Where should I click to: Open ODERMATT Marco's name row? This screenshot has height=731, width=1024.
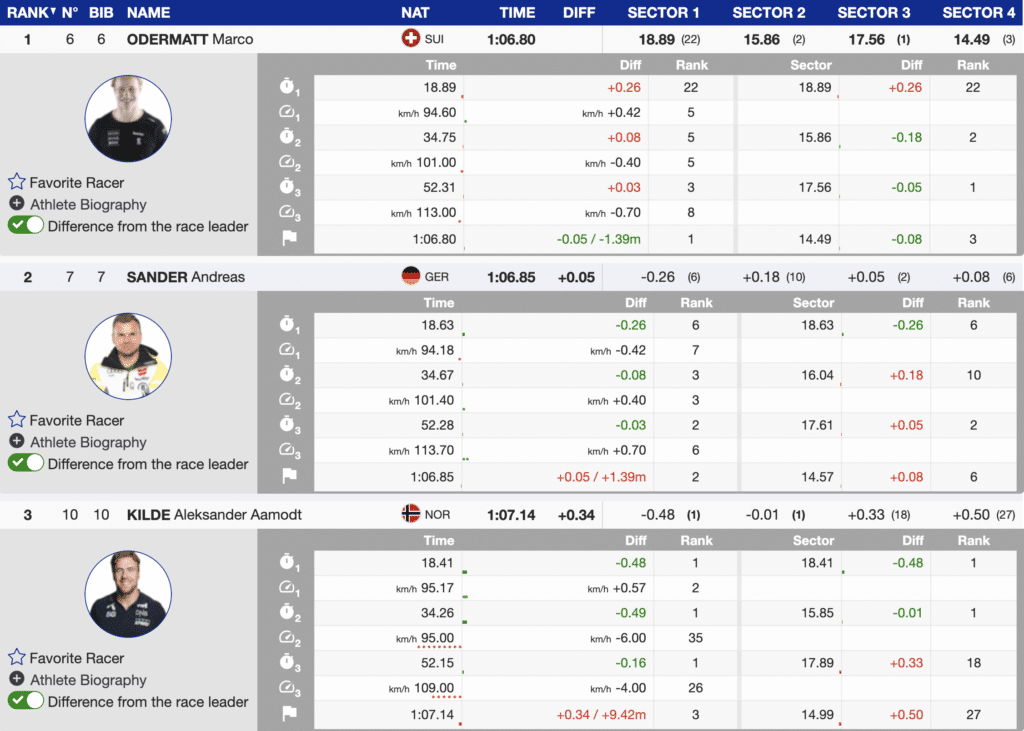pyautogui.click(x=190, y=39)
